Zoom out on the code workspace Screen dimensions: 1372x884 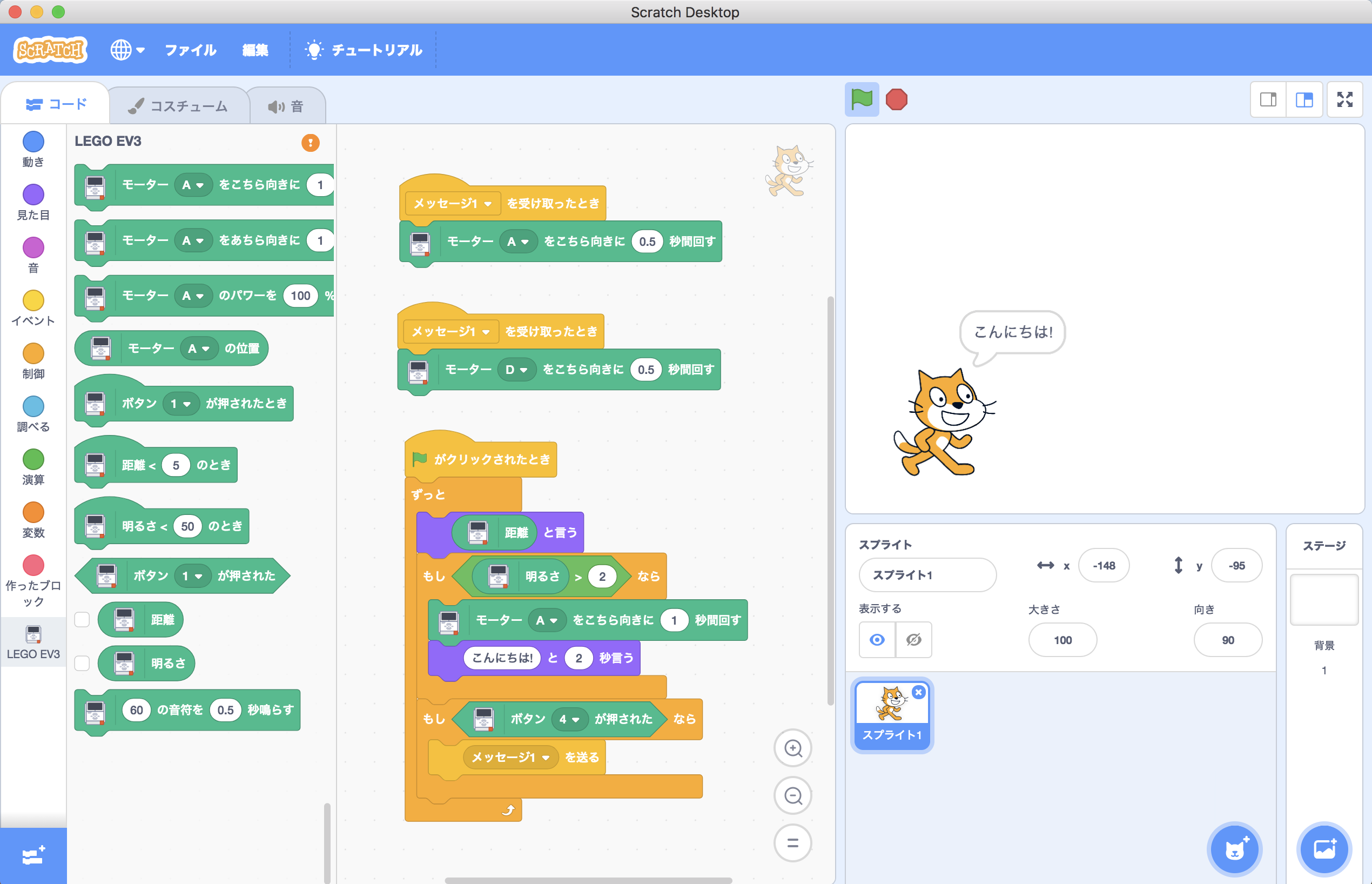pyautogui.click(x=793, y=795)
